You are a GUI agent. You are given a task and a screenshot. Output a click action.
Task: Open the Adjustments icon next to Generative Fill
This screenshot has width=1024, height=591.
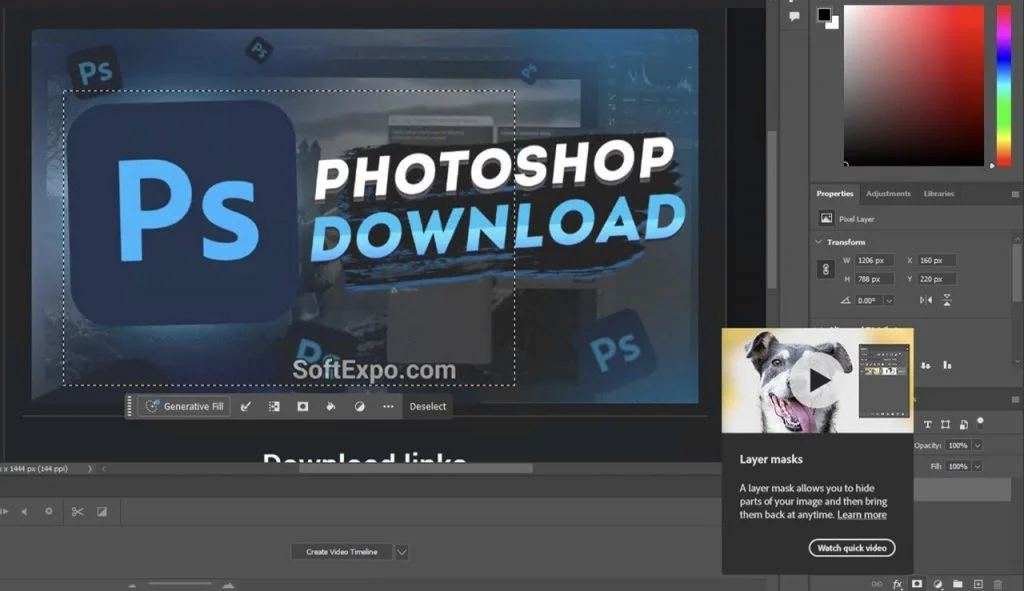pos(274,406)
